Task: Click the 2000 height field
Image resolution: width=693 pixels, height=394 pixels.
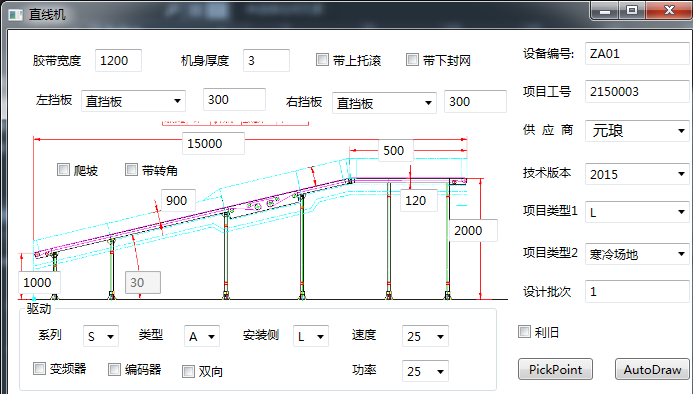Action: pyautogui.click(x=473, y=230)
